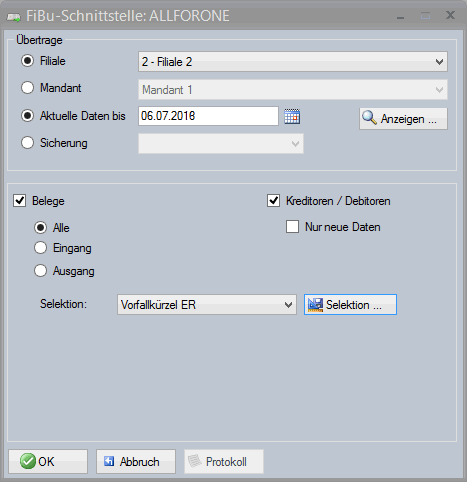The height and width of the screenshot is (482, 467).
Task: Choose the Ausgang radio option
Action: pyautogui.click(x=40, y=270)
